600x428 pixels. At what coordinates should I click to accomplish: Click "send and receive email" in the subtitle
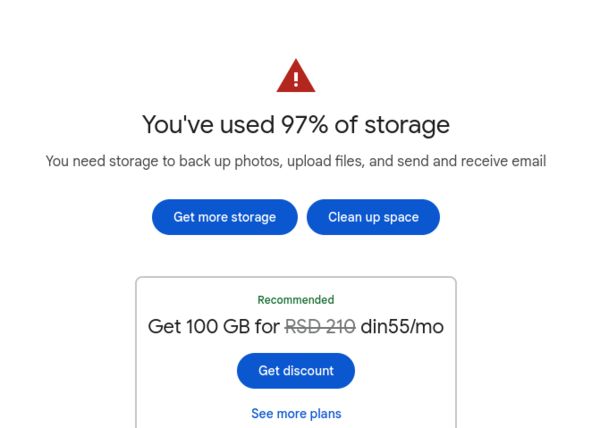471,161
